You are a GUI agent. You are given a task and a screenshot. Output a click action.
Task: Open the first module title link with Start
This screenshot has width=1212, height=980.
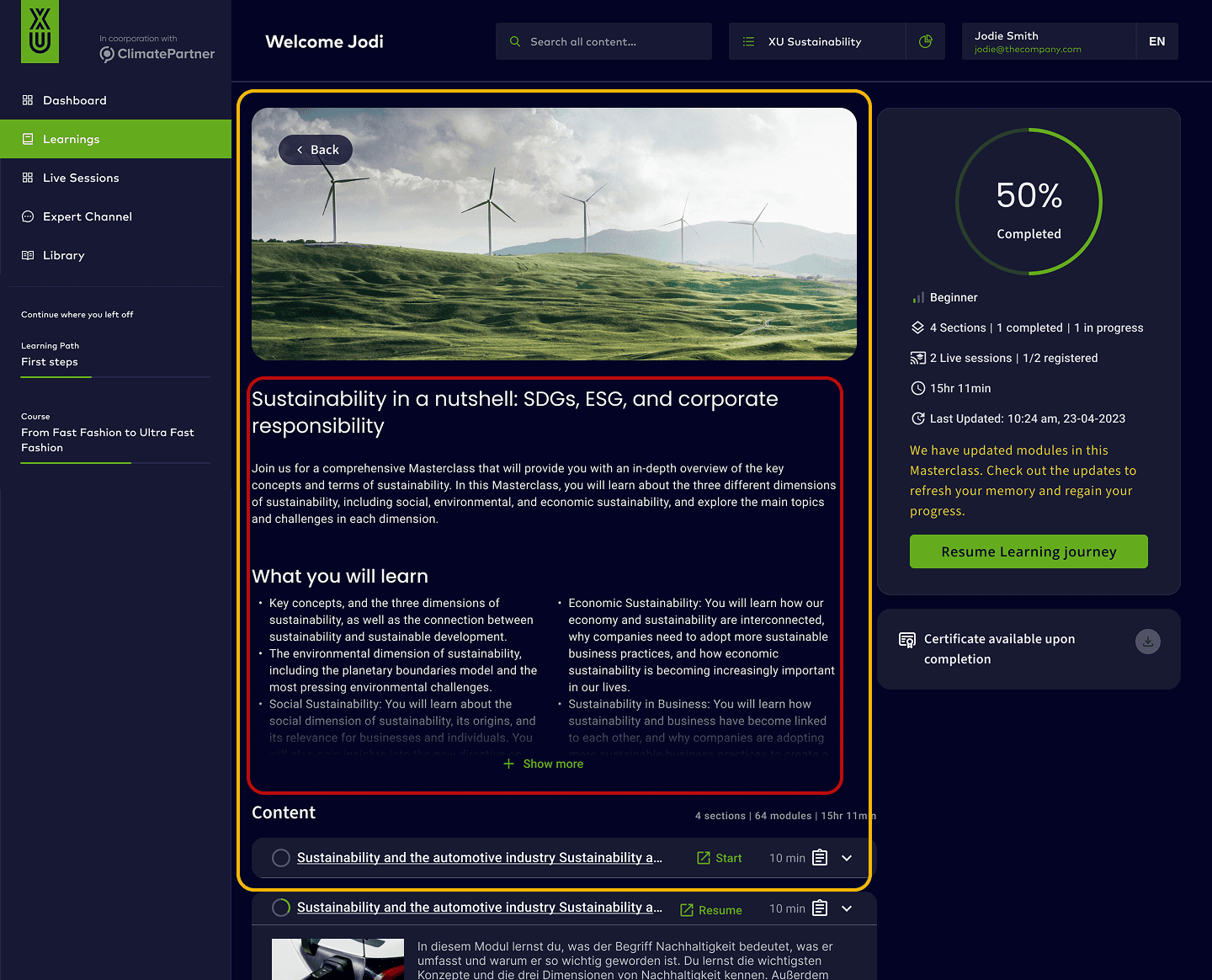[480, 858]
